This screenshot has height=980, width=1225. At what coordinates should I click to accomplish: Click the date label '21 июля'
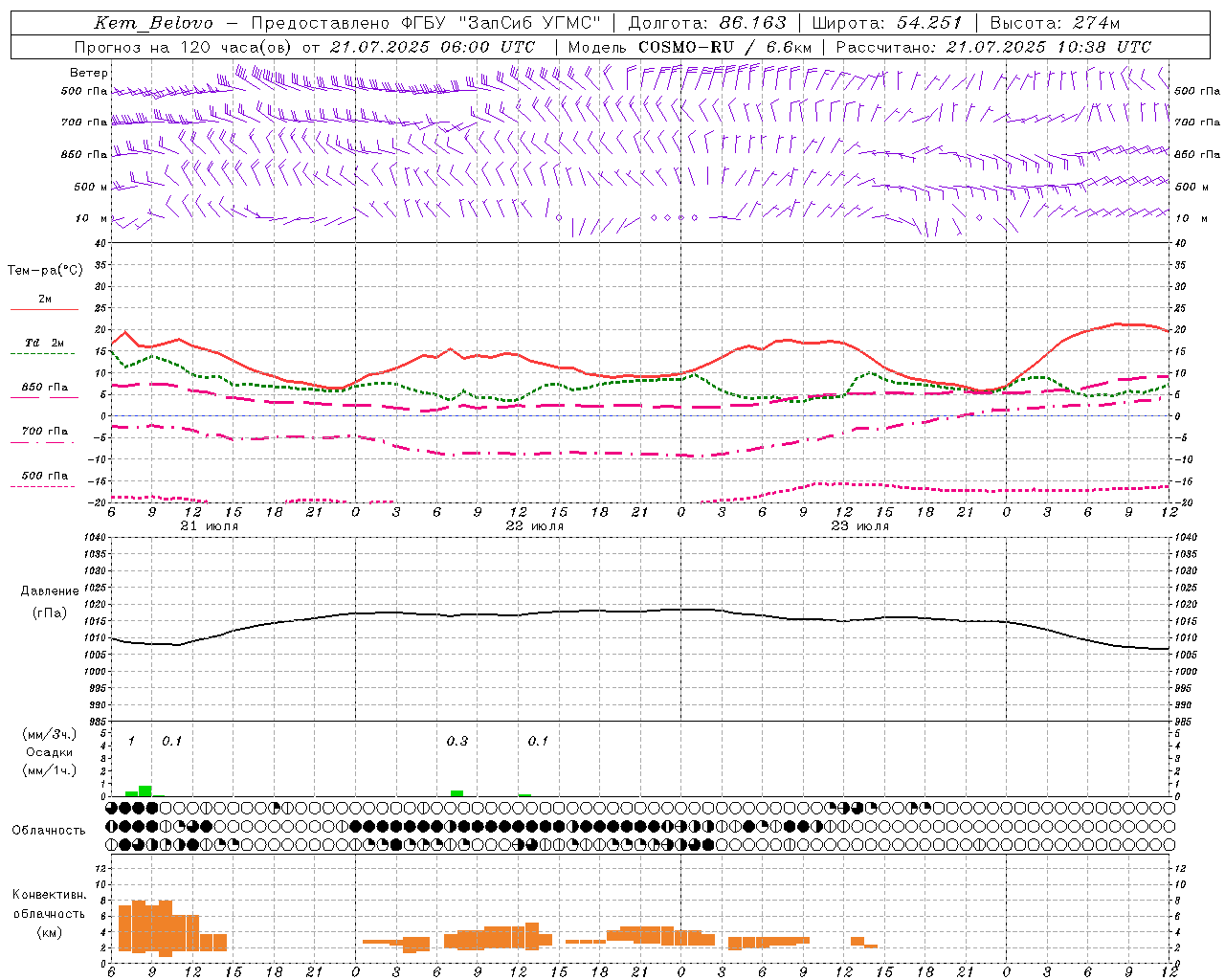tap(210, 526)
